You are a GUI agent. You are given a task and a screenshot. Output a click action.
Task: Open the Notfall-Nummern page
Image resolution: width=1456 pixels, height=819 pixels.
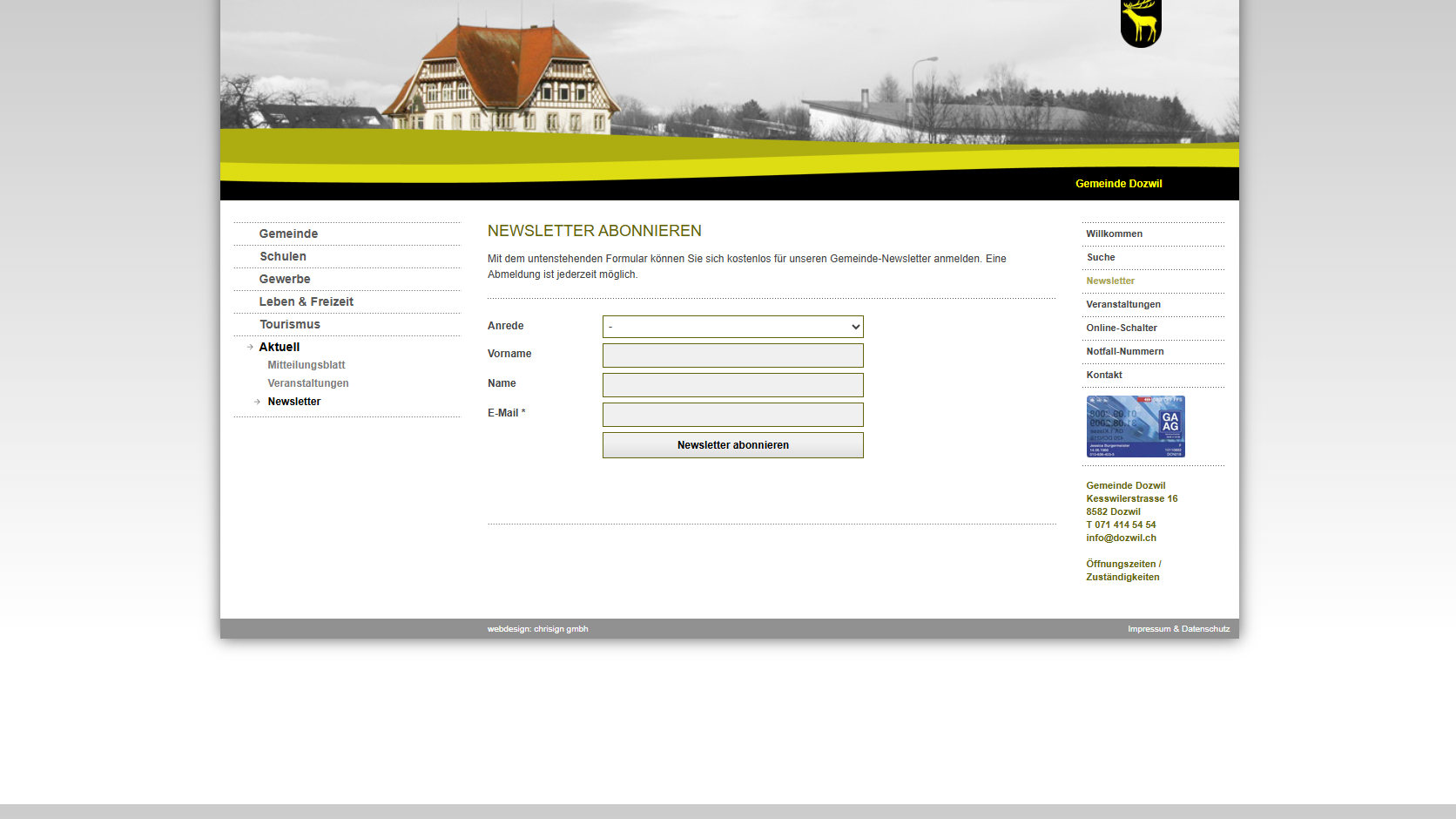pos(1125,351)
